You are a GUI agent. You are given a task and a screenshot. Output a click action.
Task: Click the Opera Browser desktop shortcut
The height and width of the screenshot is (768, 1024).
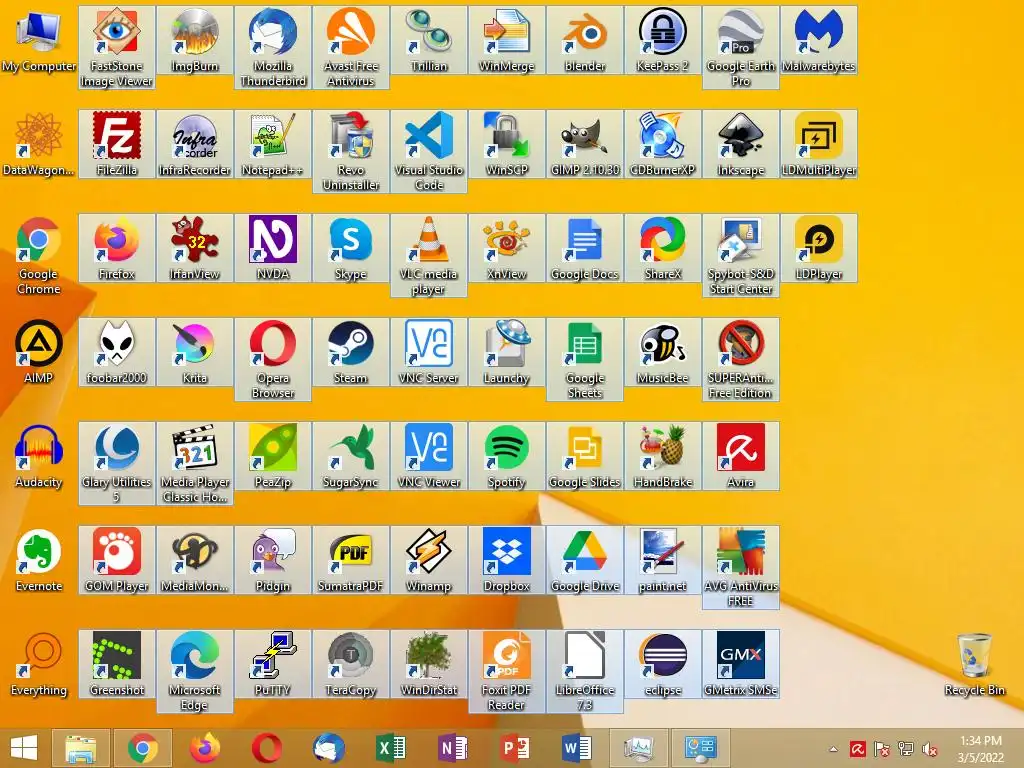point(273,359)
